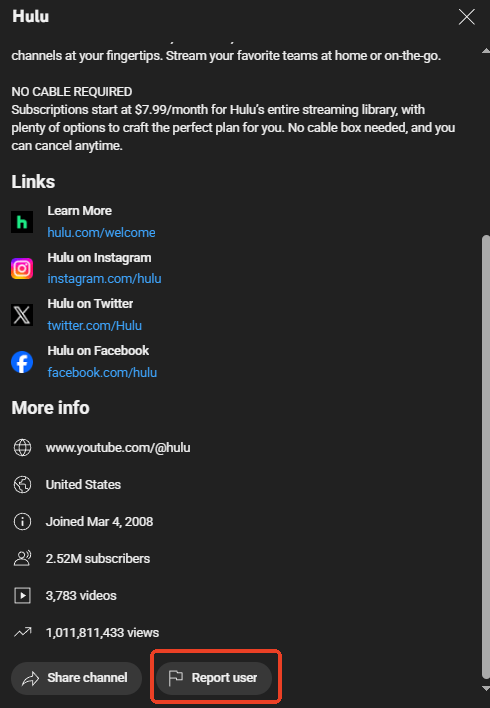Click the Links section heading
Screen dimensions: 490x708
[x=33, y=182]
